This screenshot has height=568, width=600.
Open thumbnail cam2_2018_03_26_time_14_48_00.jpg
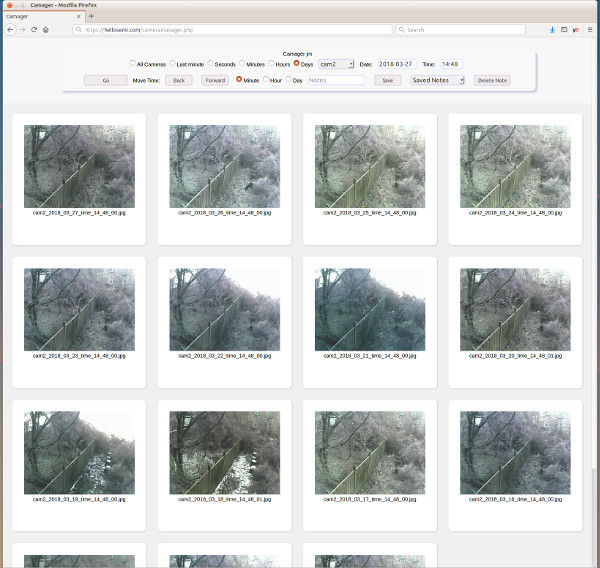coord(225,166)
